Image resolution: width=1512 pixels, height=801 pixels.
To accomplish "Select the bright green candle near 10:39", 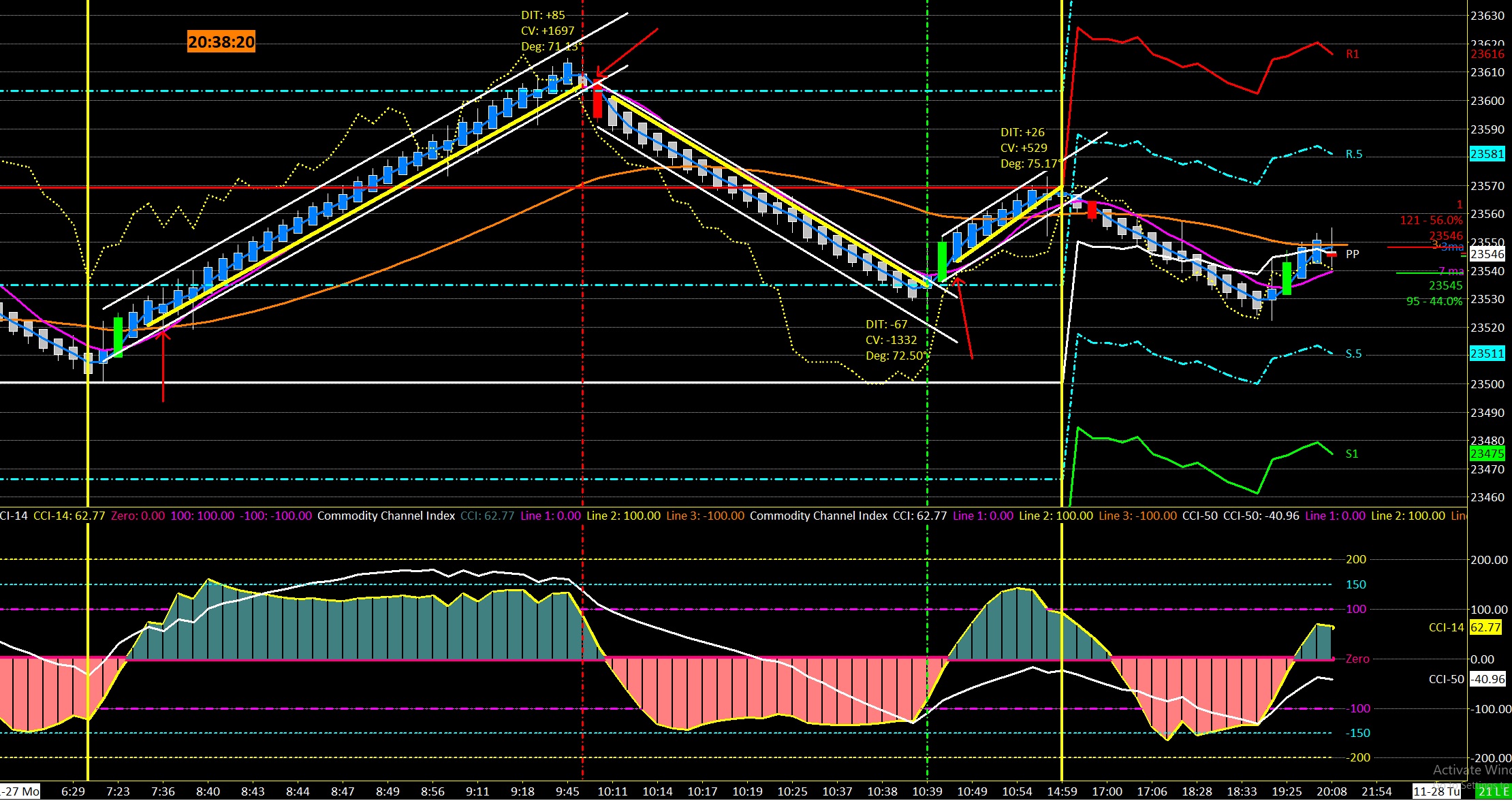I will pos(943,262).
